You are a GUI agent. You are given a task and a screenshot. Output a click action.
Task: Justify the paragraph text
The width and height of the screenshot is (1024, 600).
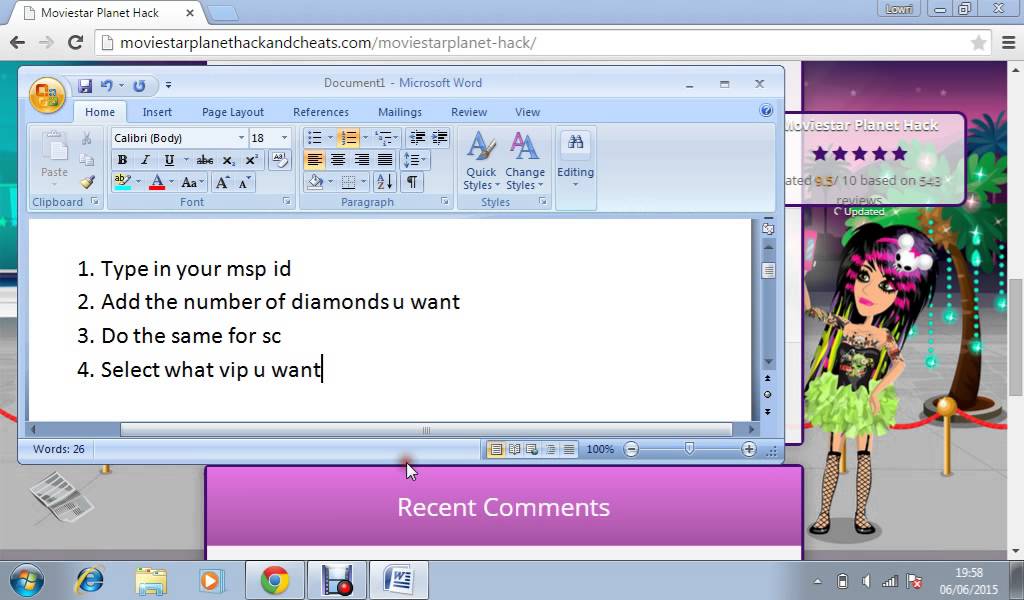pyautogui.click(x=385, y=160)
